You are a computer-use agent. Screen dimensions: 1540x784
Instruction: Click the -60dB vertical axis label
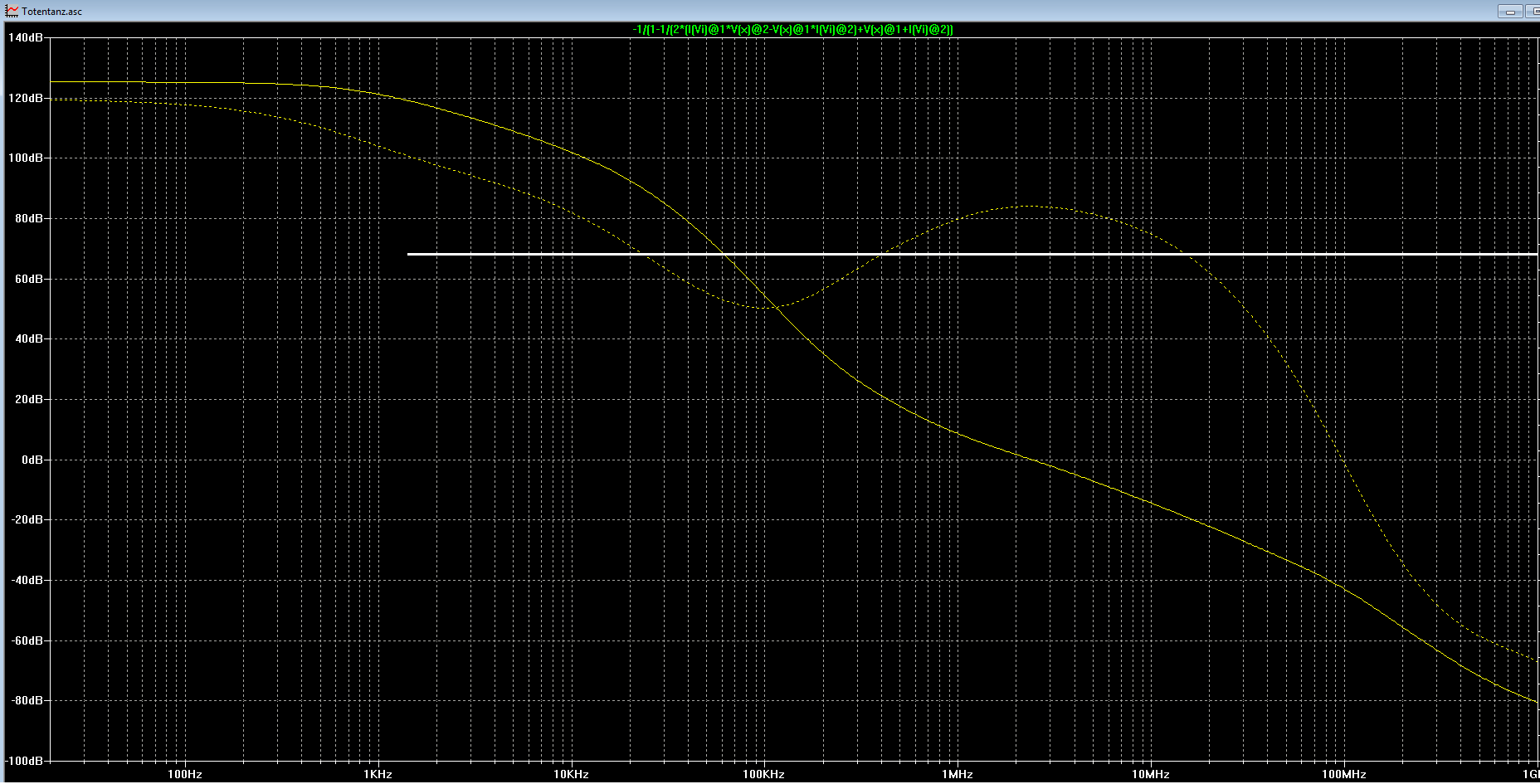(27, 640)
